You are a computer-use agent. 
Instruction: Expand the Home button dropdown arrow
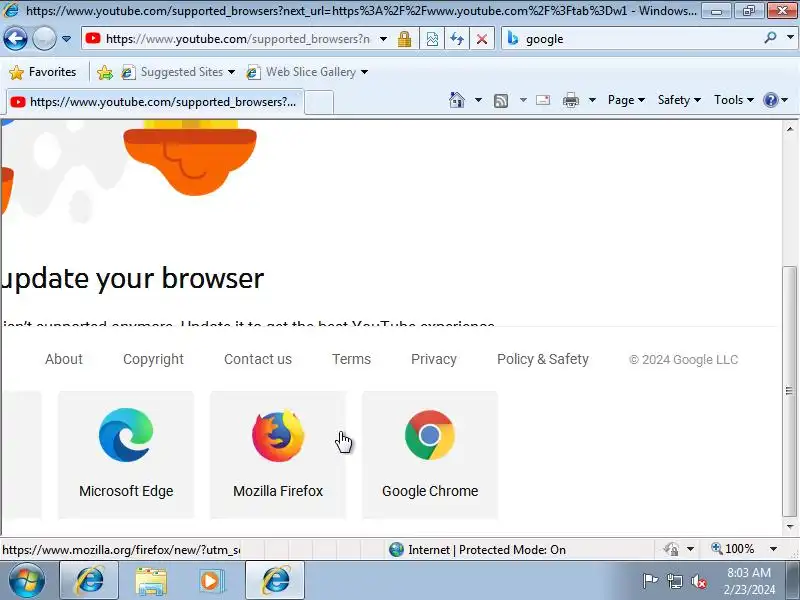pyautogui.click(x=478, y=100)
